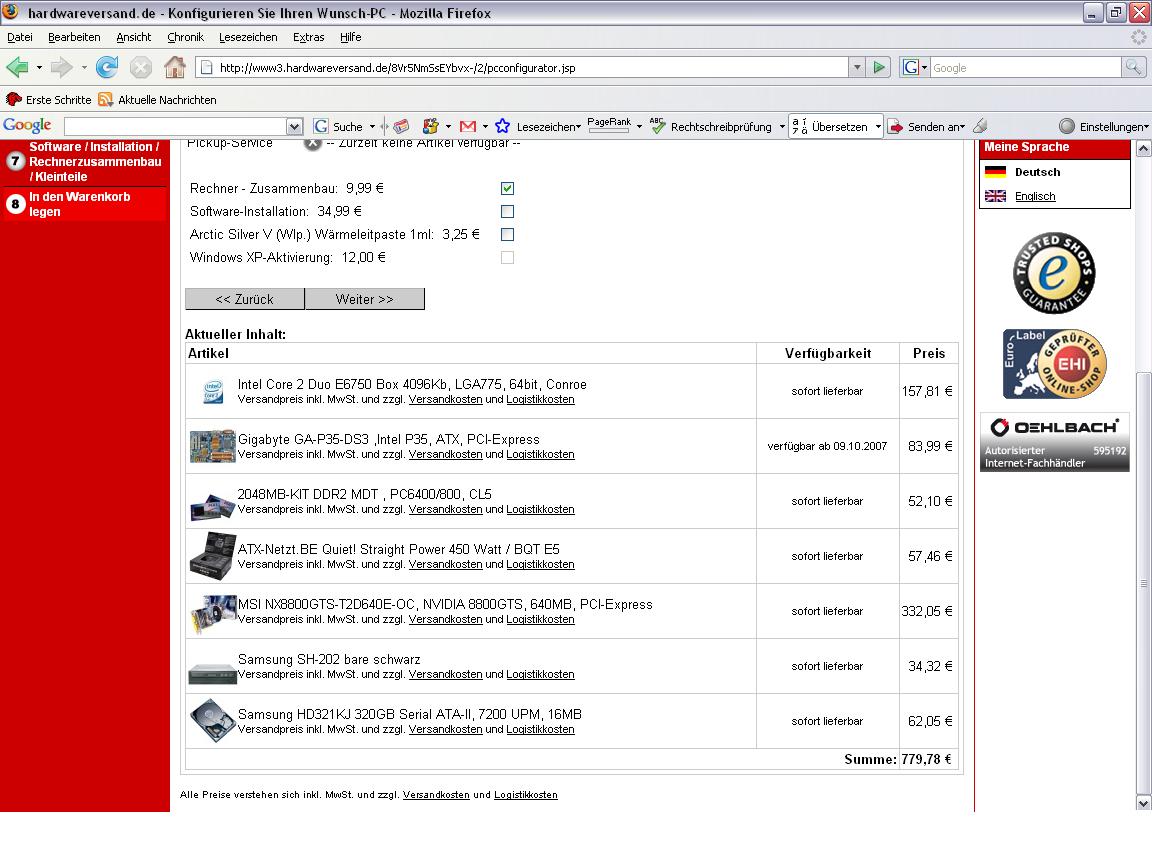Uncheck the Rechner-Zusammenbau checkbox

point(507,188)
